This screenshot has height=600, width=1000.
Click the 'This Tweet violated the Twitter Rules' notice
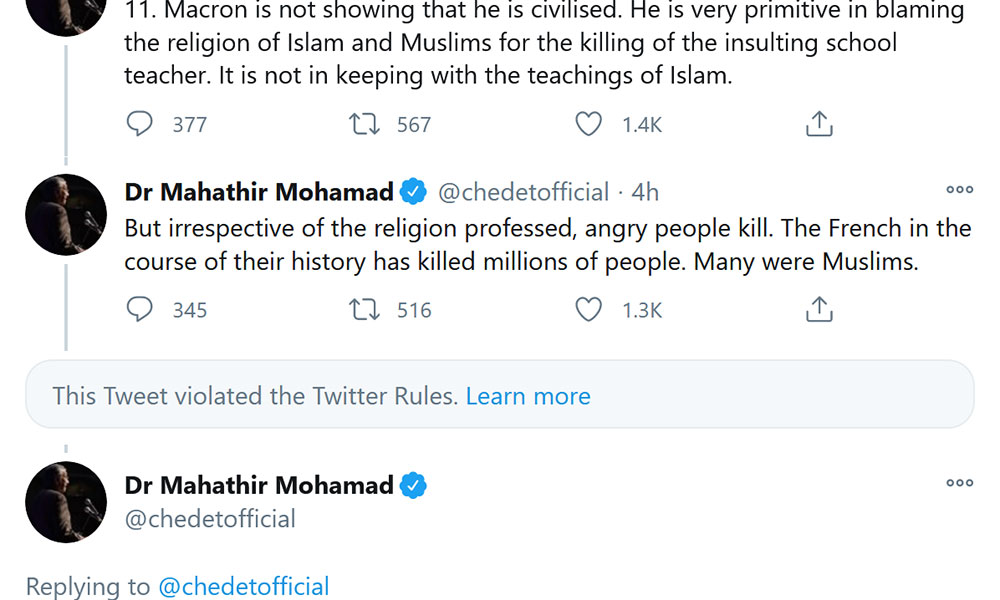255,396
